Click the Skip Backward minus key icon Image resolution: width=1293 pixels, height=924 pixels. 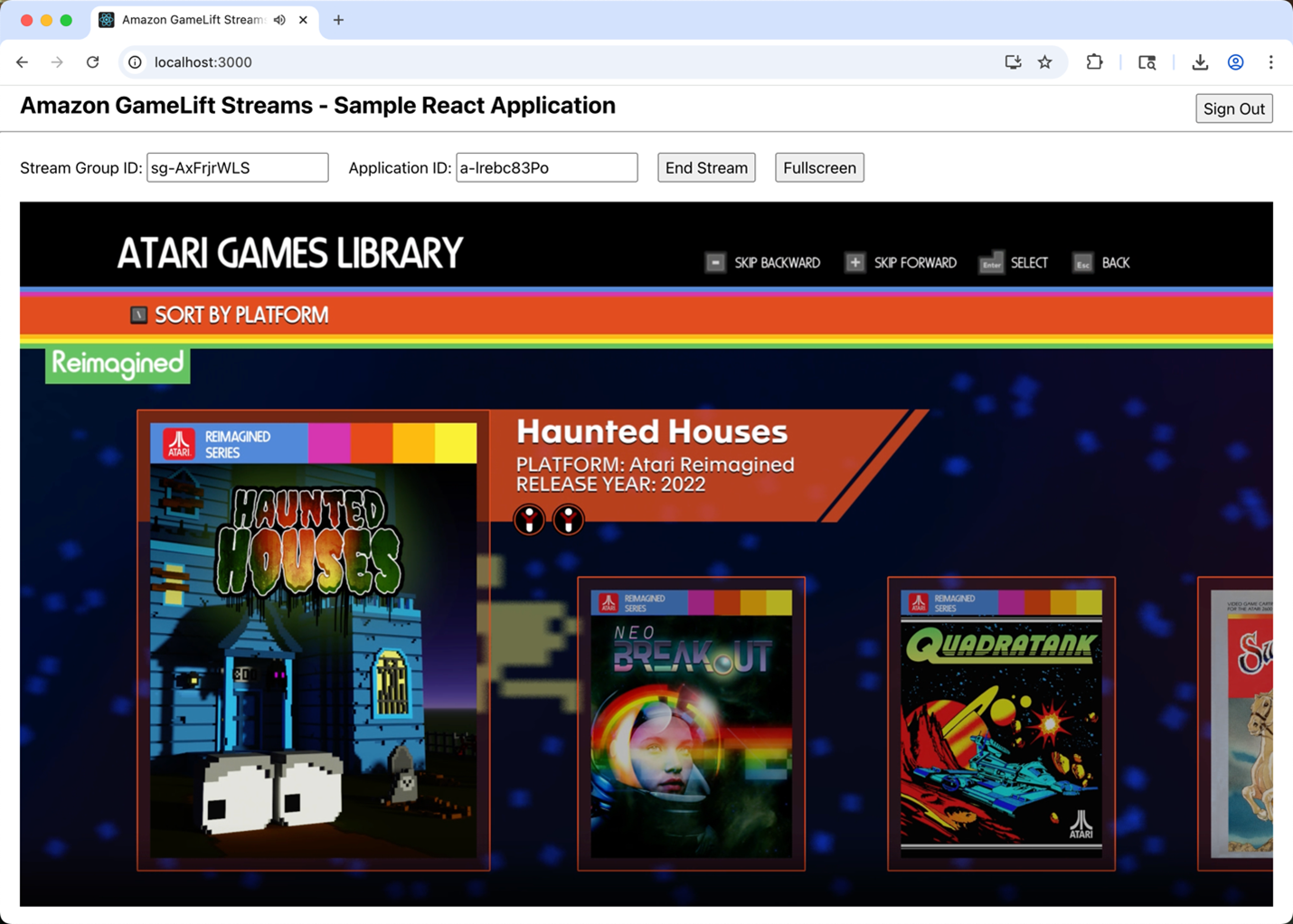click(x=715, y=262)
